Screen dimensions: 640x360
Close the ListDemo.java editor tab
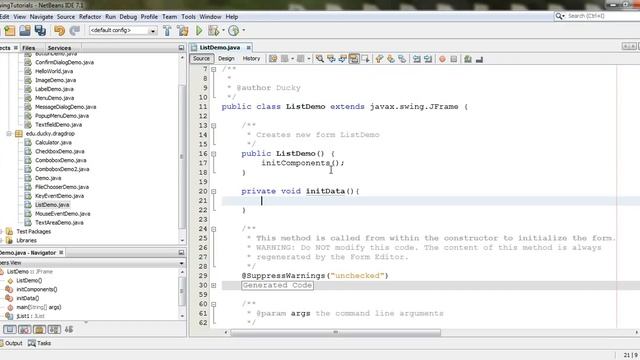[x=248, y=48]
